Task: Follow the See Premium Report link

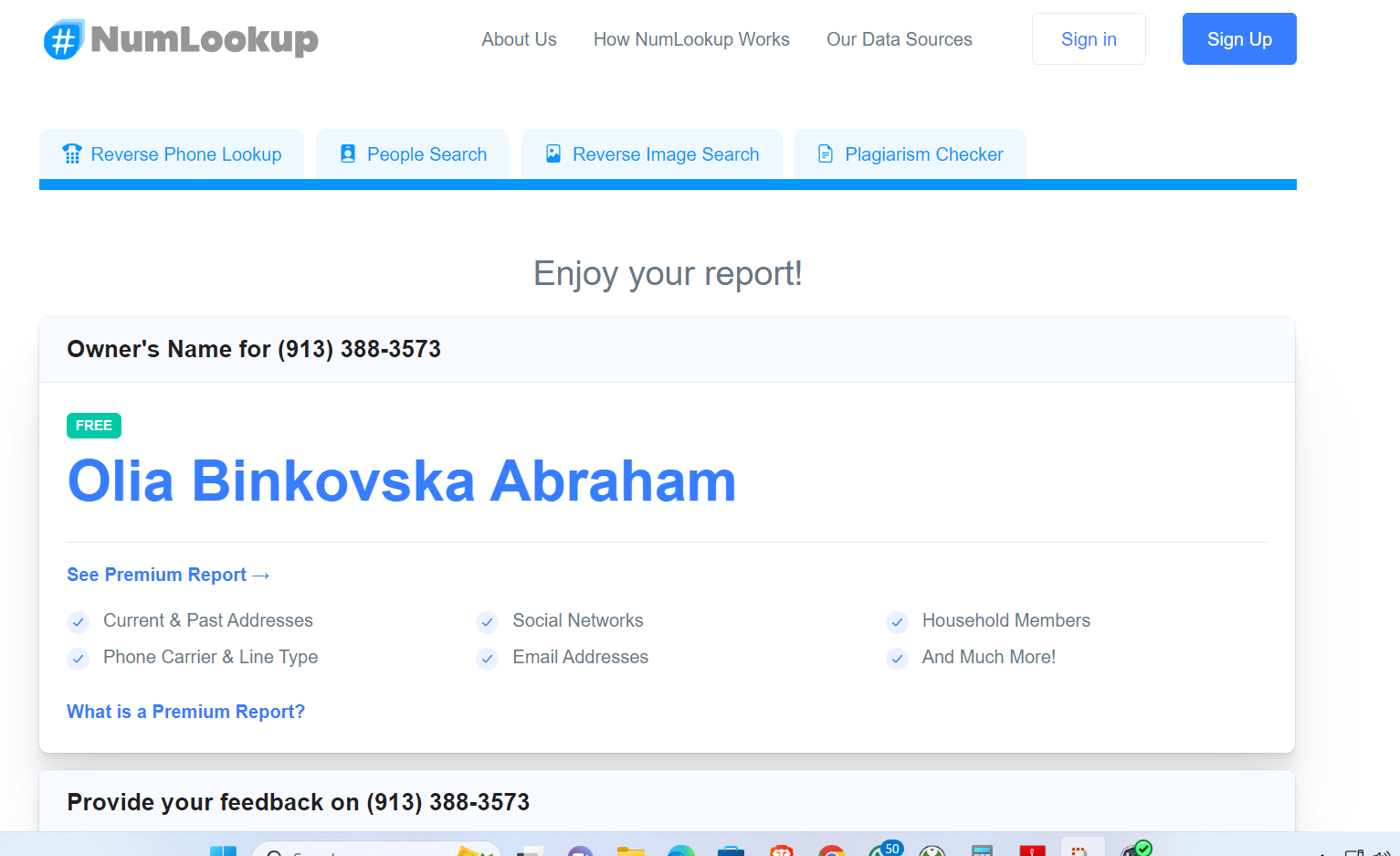Action: coord(168,575)
